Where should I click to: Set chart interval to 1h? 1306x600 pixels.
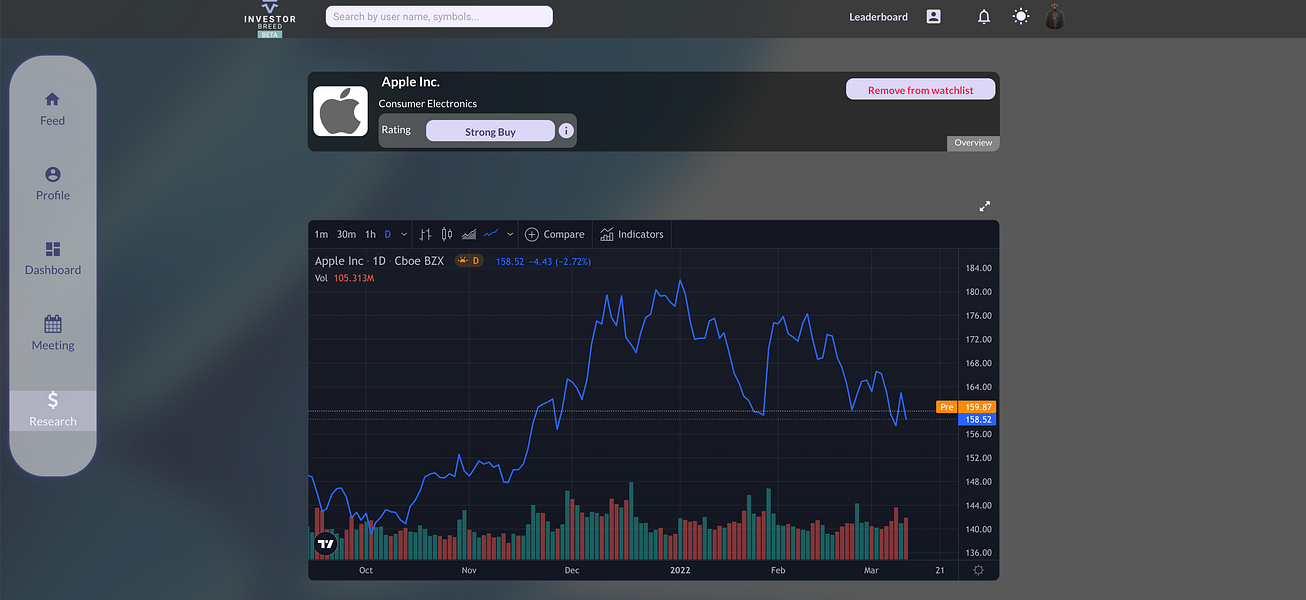pos(370,234)
